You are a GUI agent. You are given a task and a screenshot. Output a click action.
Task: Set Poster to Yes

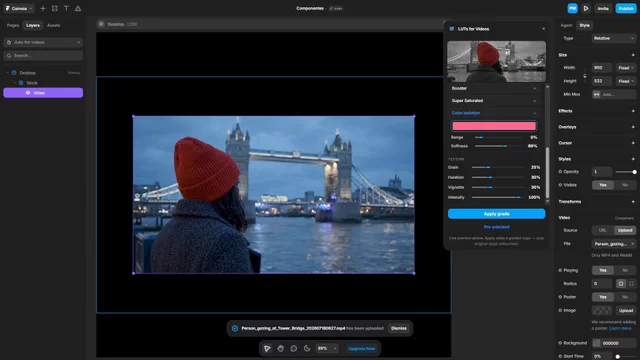point(603,297)
